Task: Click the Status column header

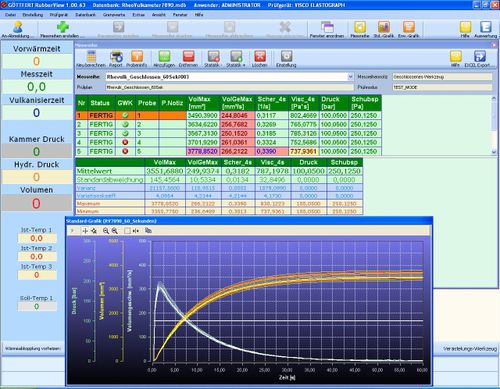Action: [x=101, y=103]
